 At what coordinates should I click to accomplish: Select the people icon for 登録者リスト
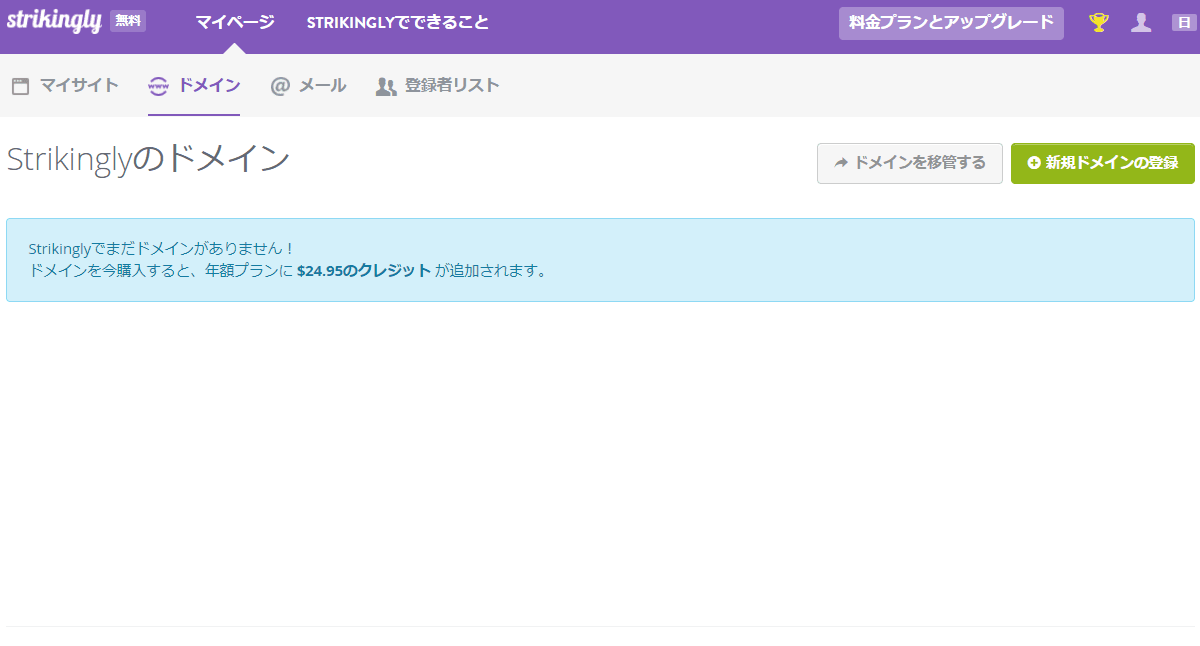click(x=384, y=86)
